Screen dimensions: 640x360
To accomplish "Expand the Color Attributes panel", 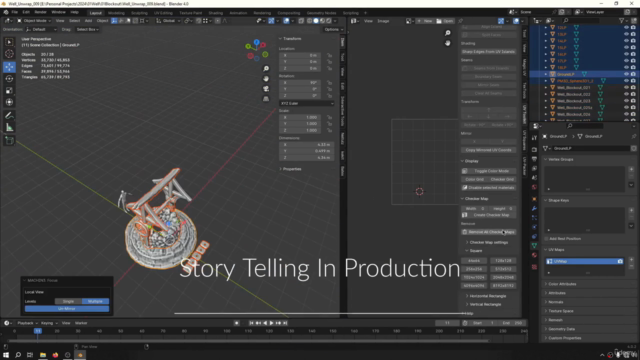I will pos(562,284).
